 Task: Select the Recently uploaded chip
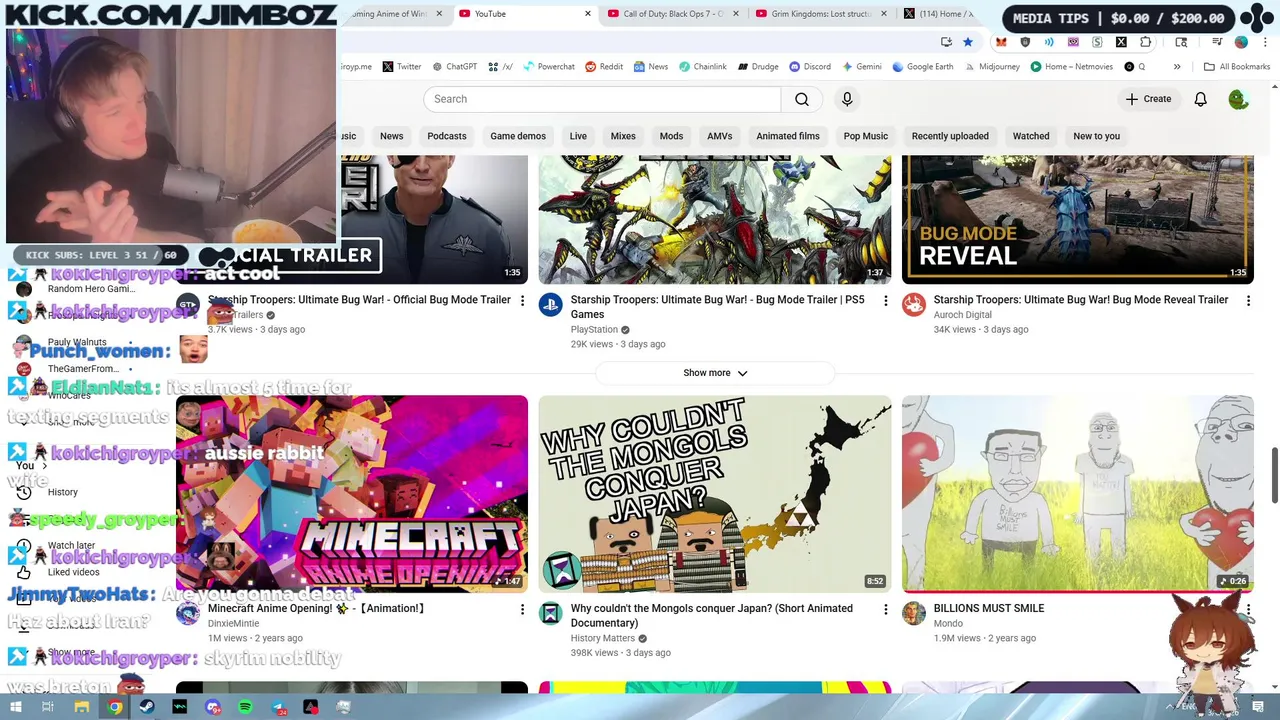(x=950, y=136)
